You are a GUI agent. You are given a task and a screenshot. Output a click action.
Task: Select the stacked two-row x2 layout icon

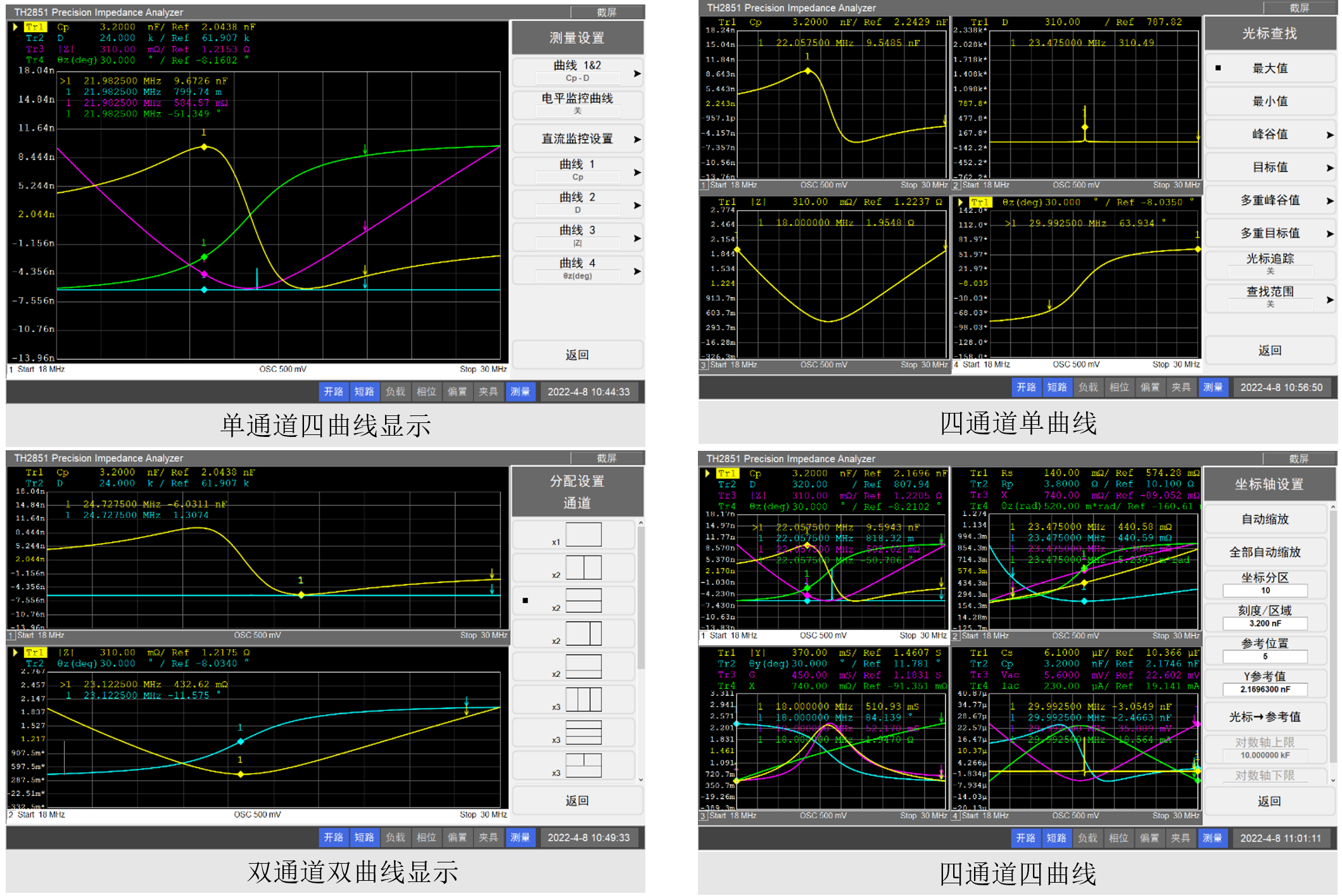click(583, 600)
